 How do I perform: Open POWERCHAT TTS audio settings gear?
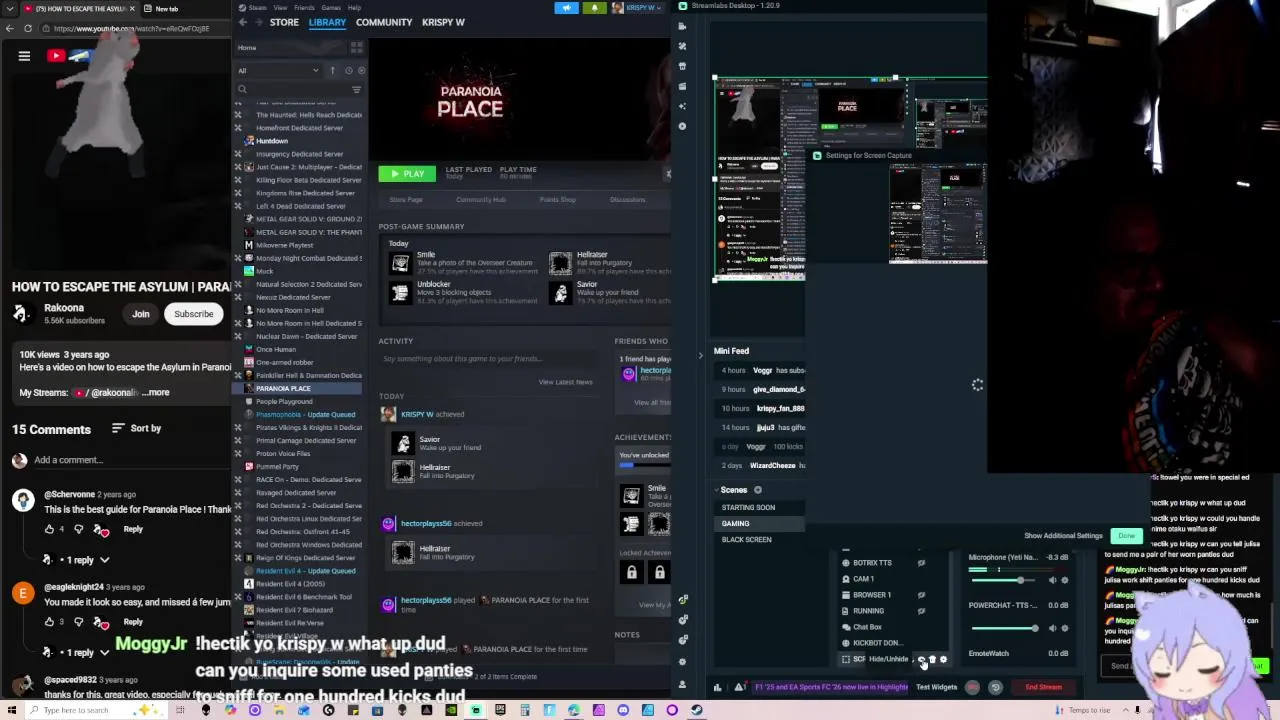1064,628
